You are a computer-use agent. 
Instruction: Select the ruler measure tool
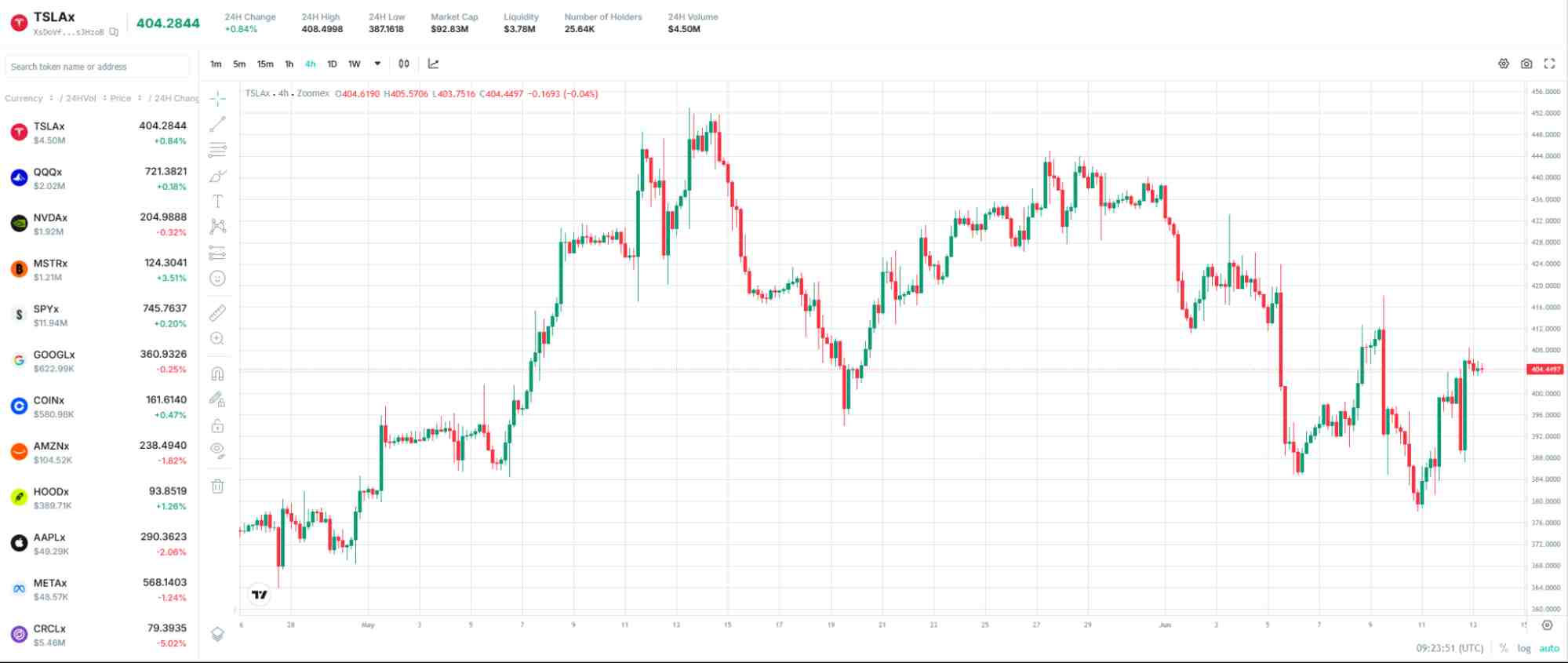(218, 313)
